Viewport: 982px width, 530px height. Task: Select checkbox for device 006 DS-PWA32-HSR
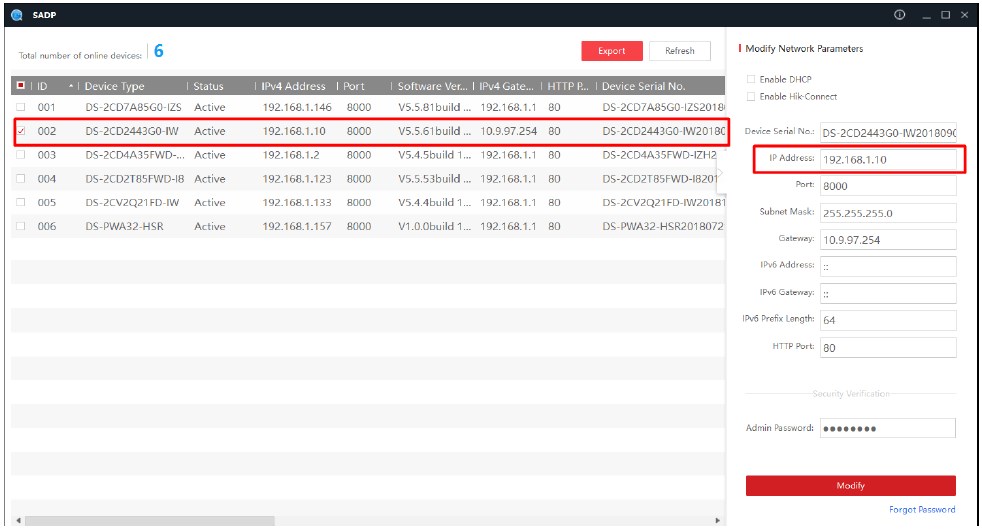pos(21,227)
